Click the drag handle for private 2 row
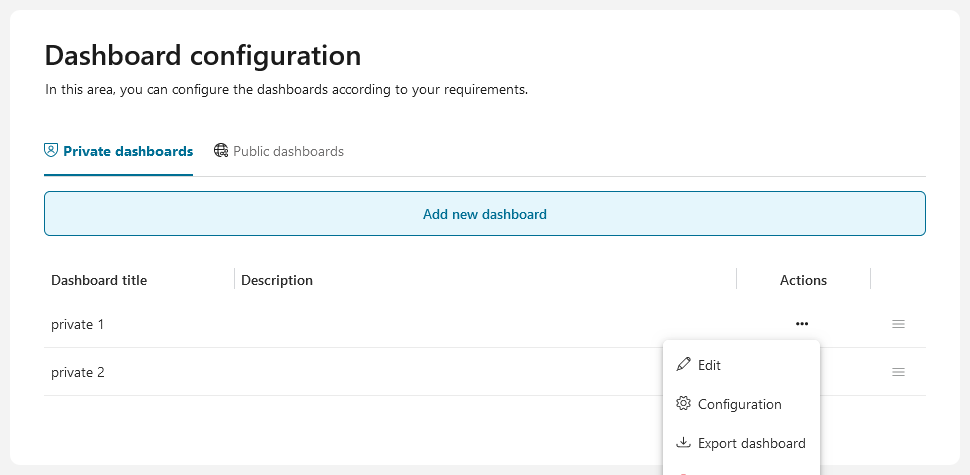The width and height of the screenshot is (970, 475). tap(898, 372)
